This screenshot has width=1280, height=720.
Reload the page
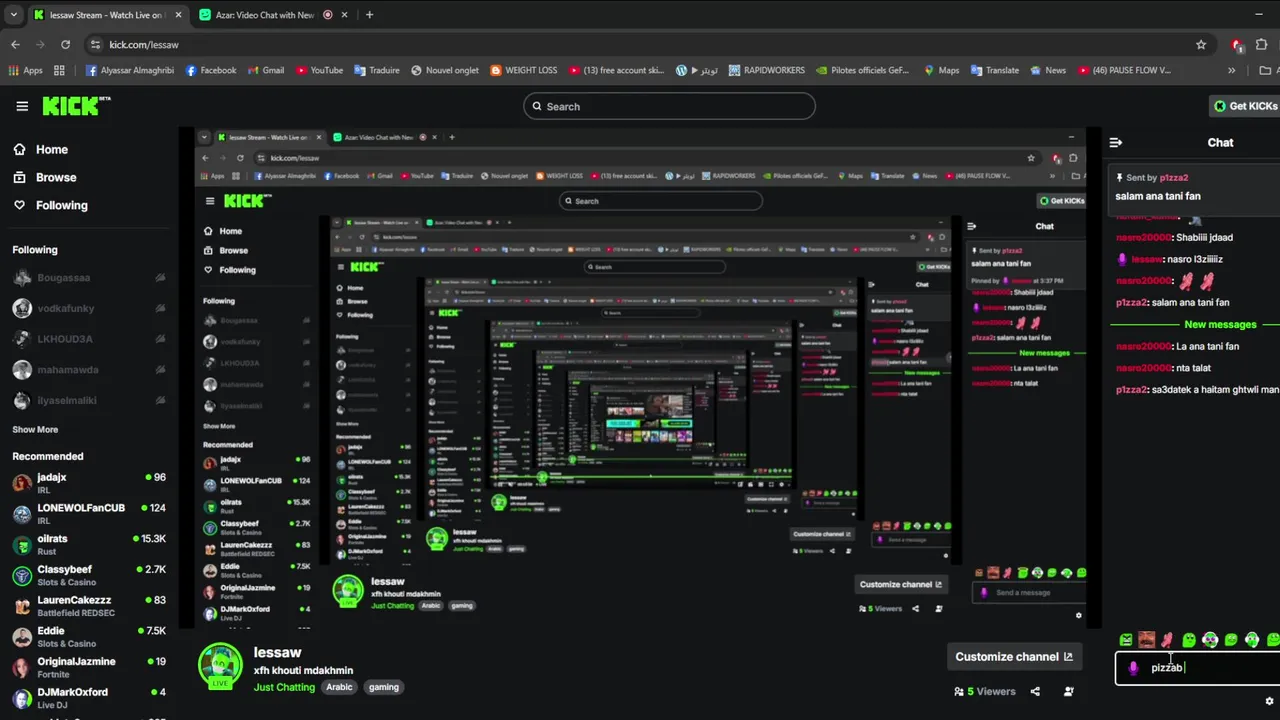(x=65, y=44)
